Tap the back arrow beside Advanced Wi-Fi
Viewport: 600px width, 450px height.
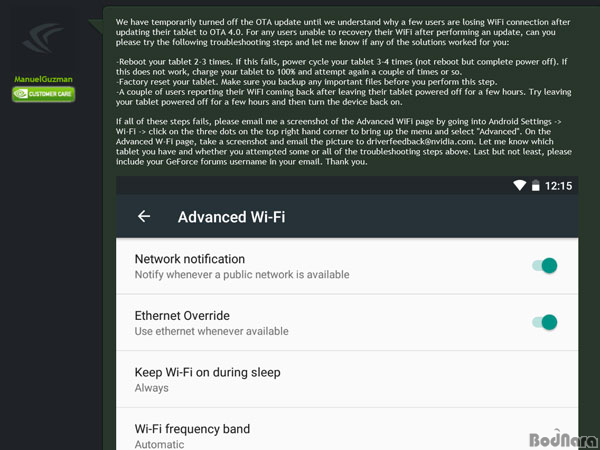(x=144, y=216)
